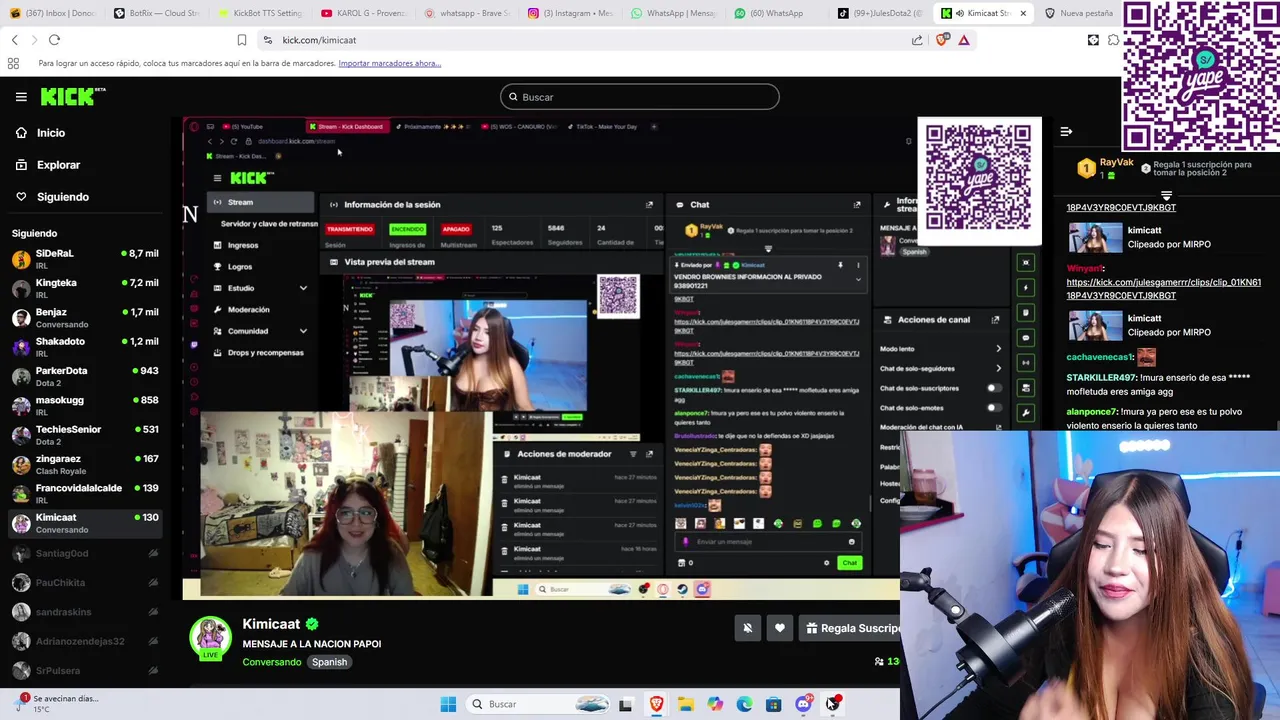
Task: Click Importar marcadores ahora link
Action: (x=389, y=63)
